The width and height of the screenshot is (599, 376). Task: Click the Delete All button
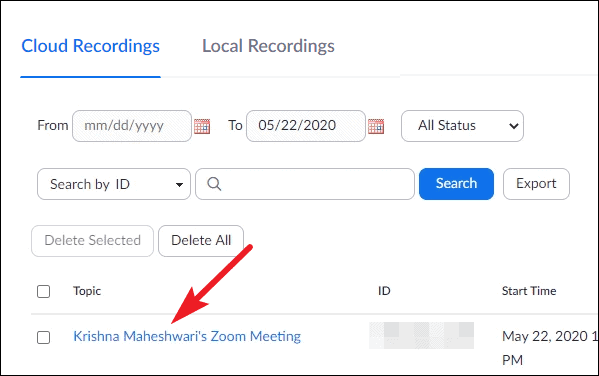click(x=201, y=241)
